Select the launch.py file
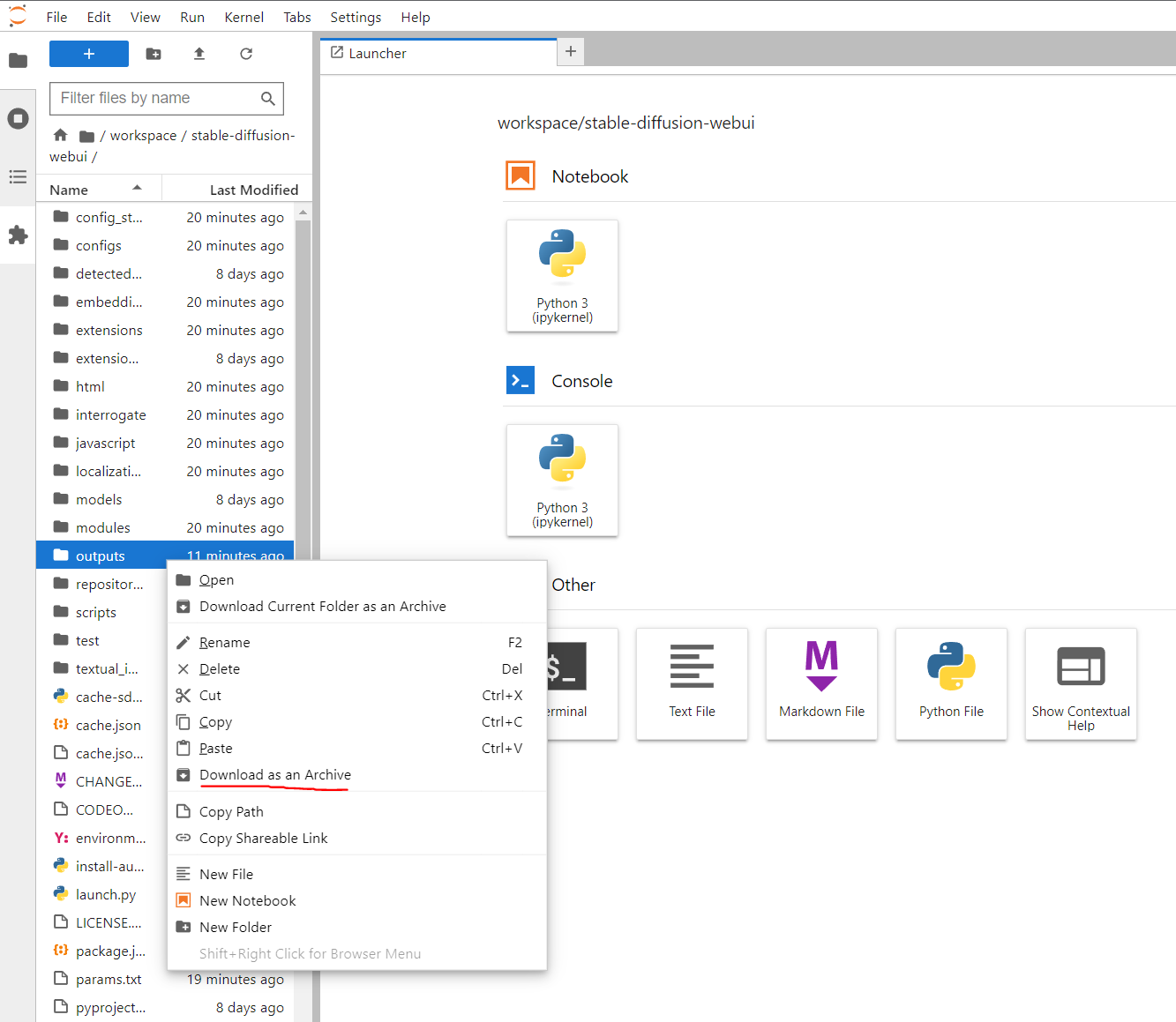Screen dimensions: 1176x1022 pyautogui.click(x=101, y=895)
